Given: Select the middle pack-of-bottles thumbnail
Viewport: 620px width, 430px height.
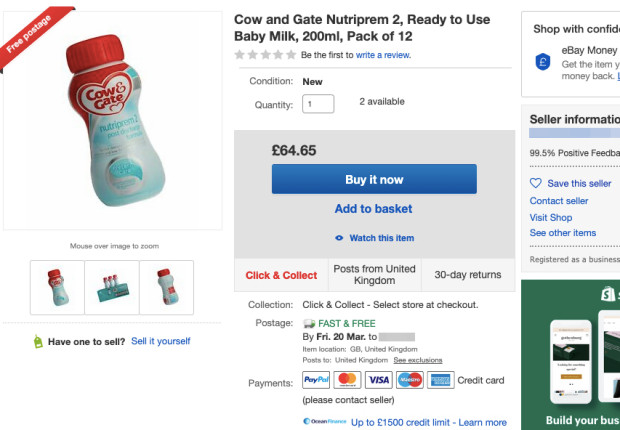Looking at the screenshot, I should [x=111, y=288].
